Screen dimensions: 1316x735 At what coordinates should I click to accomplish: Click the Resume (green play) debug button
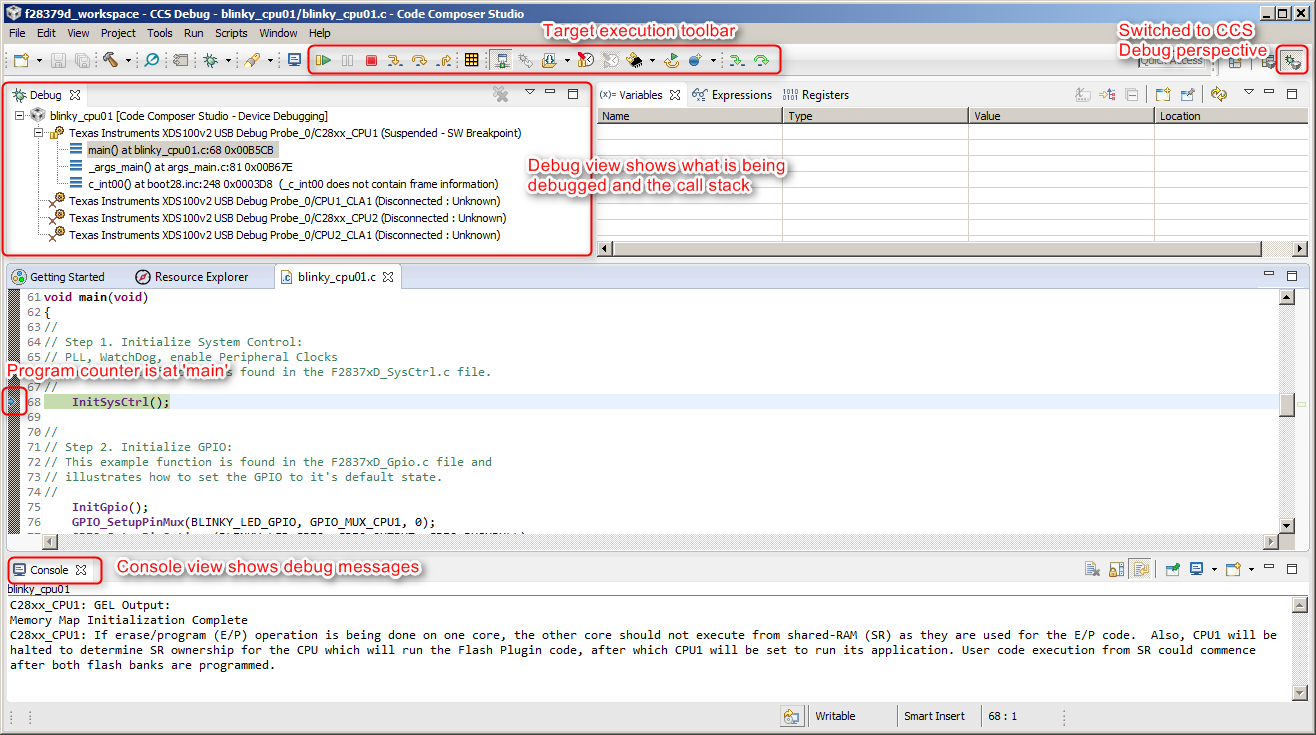point(322,60)
